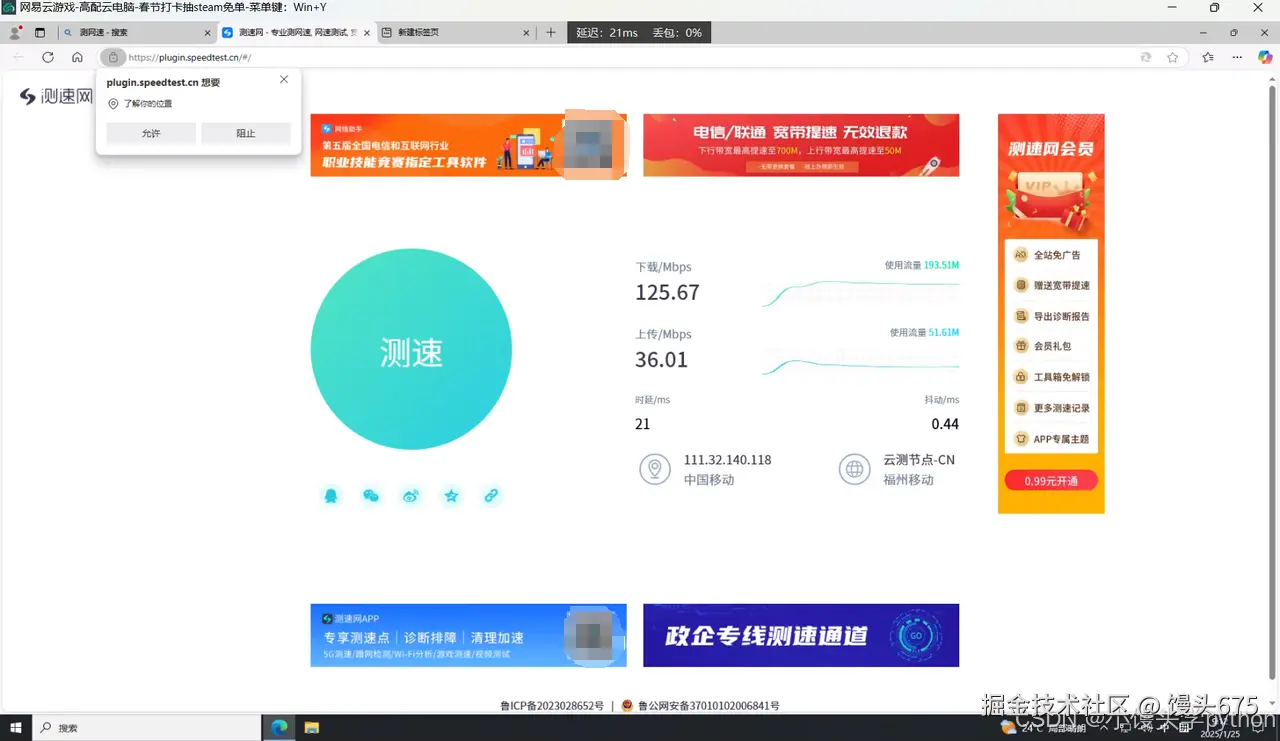Open the Edge browser from the taskbar
The height and width of the screenshot is (741, 1280).
coord(278,727)
